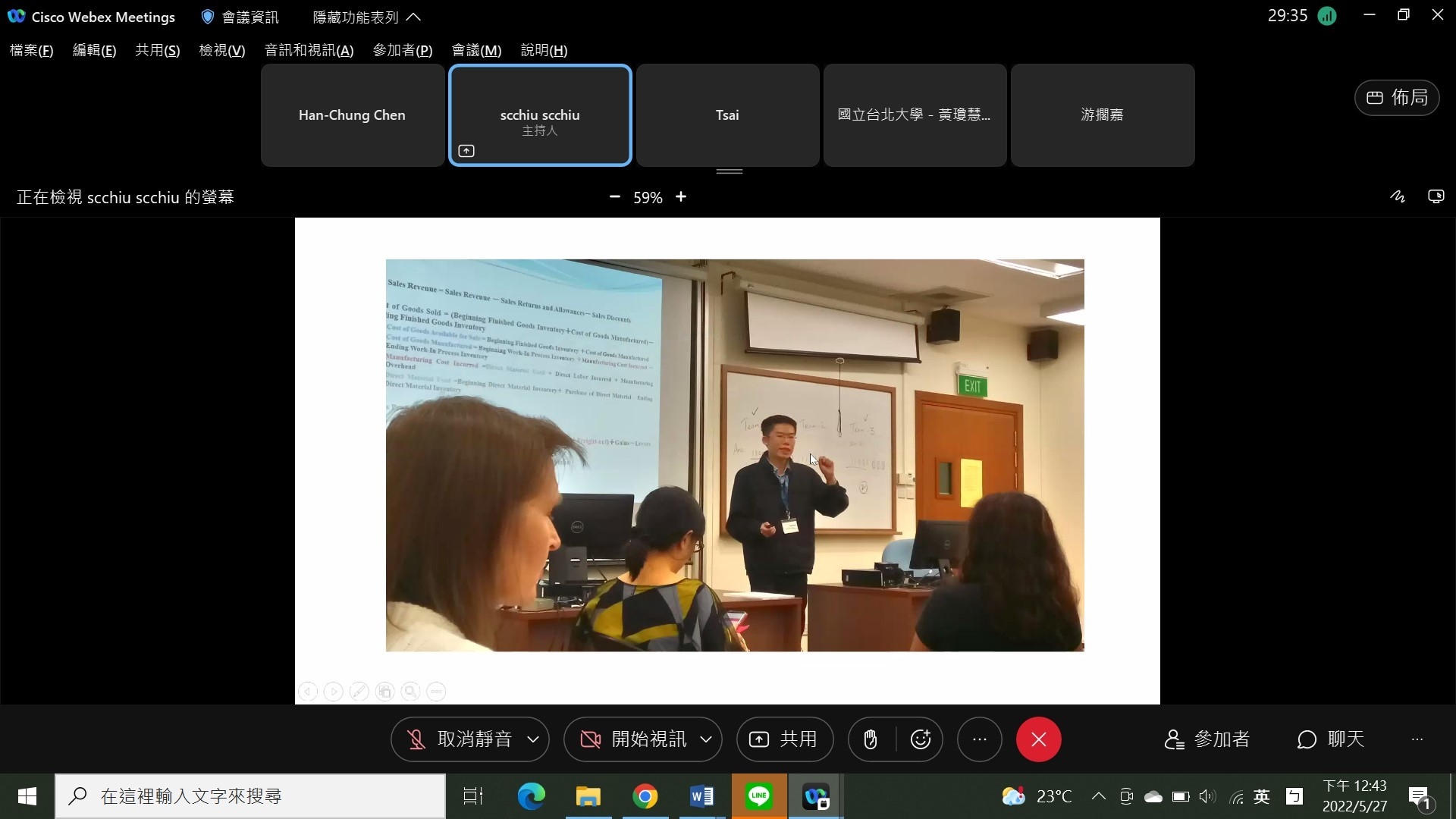
Task: Click the annotate pen icon
Action: 1397,197
